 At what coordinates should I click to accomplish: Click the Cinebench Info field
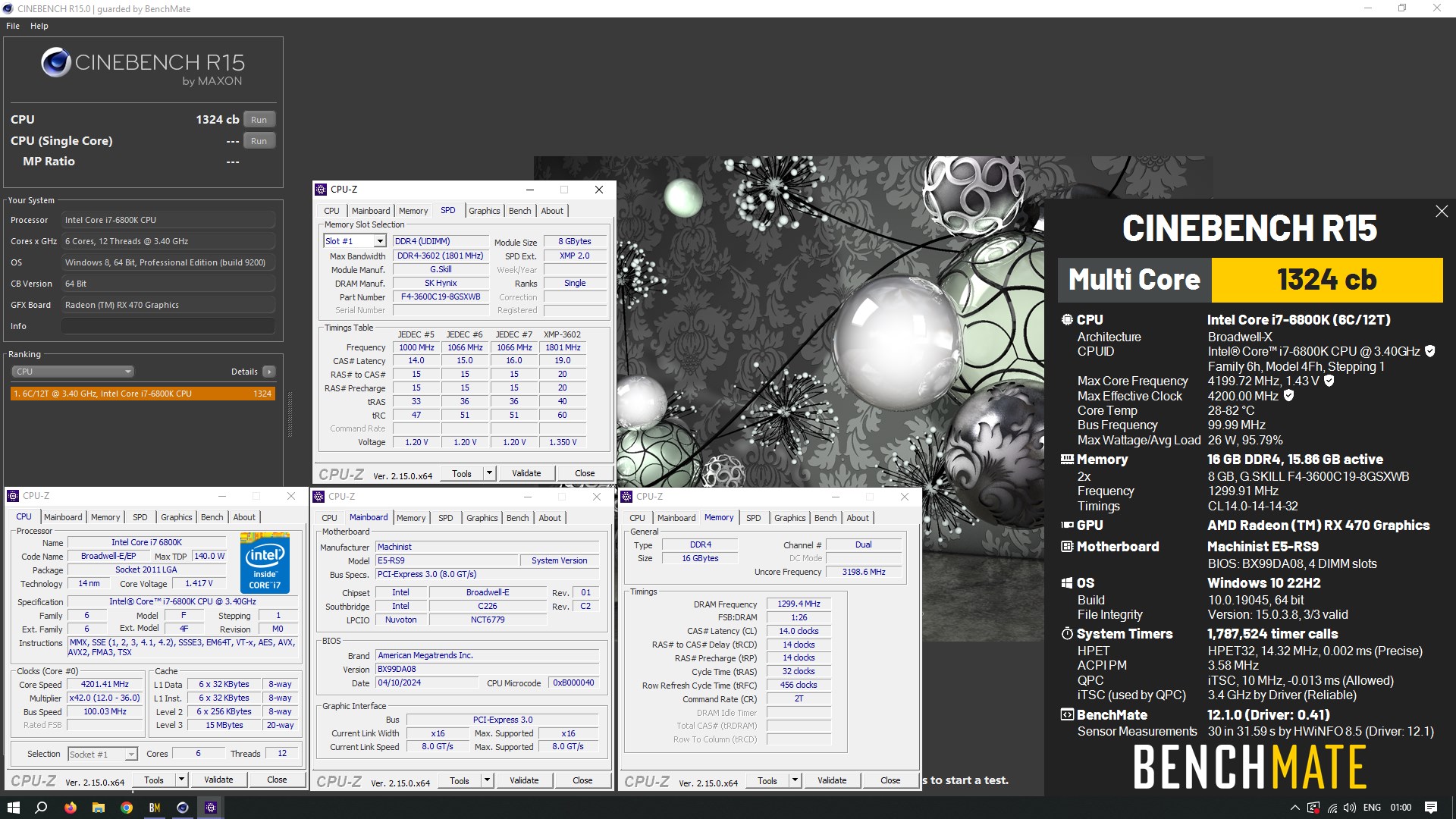pyautogui.click(x=168, y=326)
